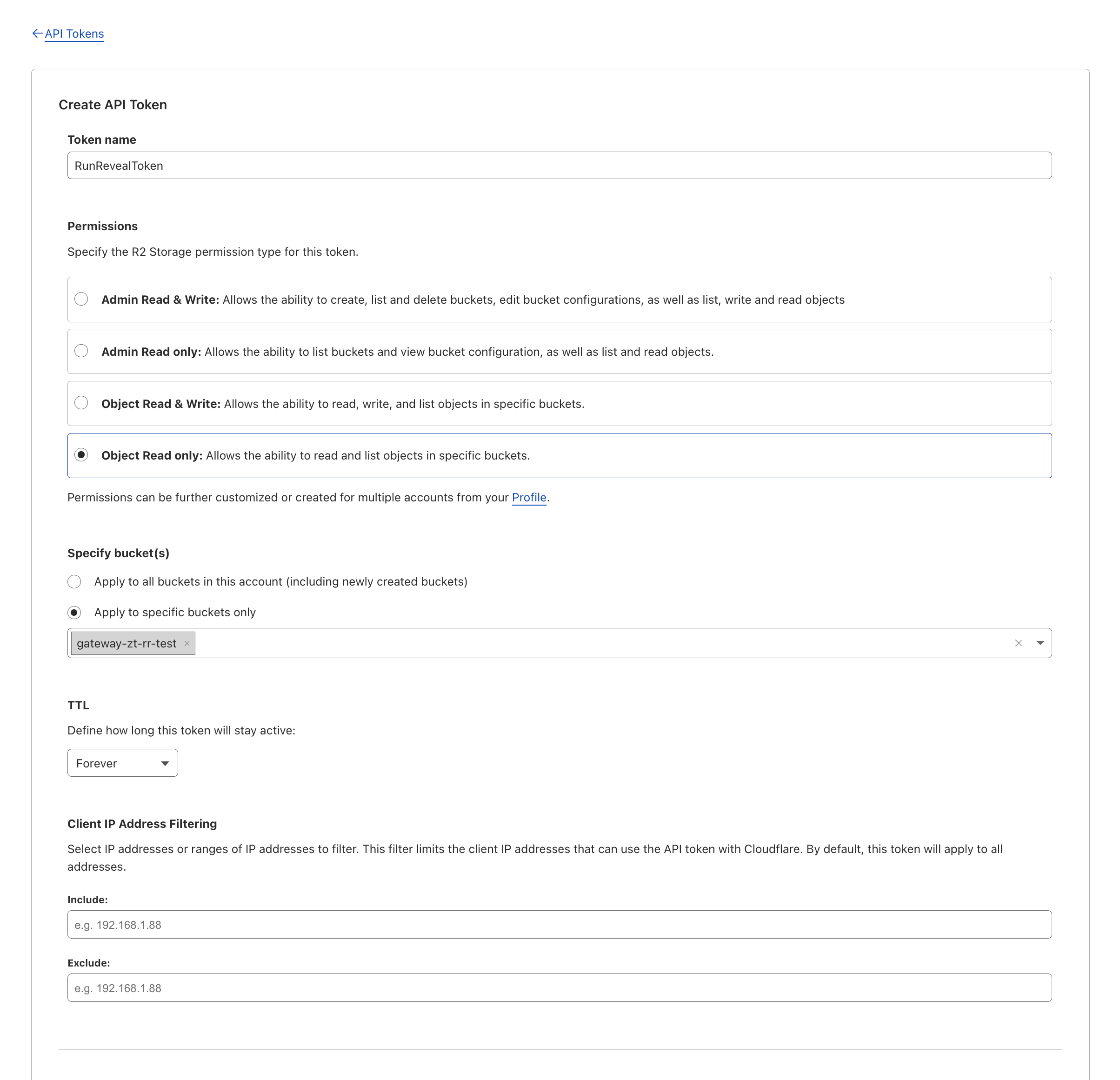Focus the Exclude IP address field
Screen dimensions: 1120x1080
559,988
